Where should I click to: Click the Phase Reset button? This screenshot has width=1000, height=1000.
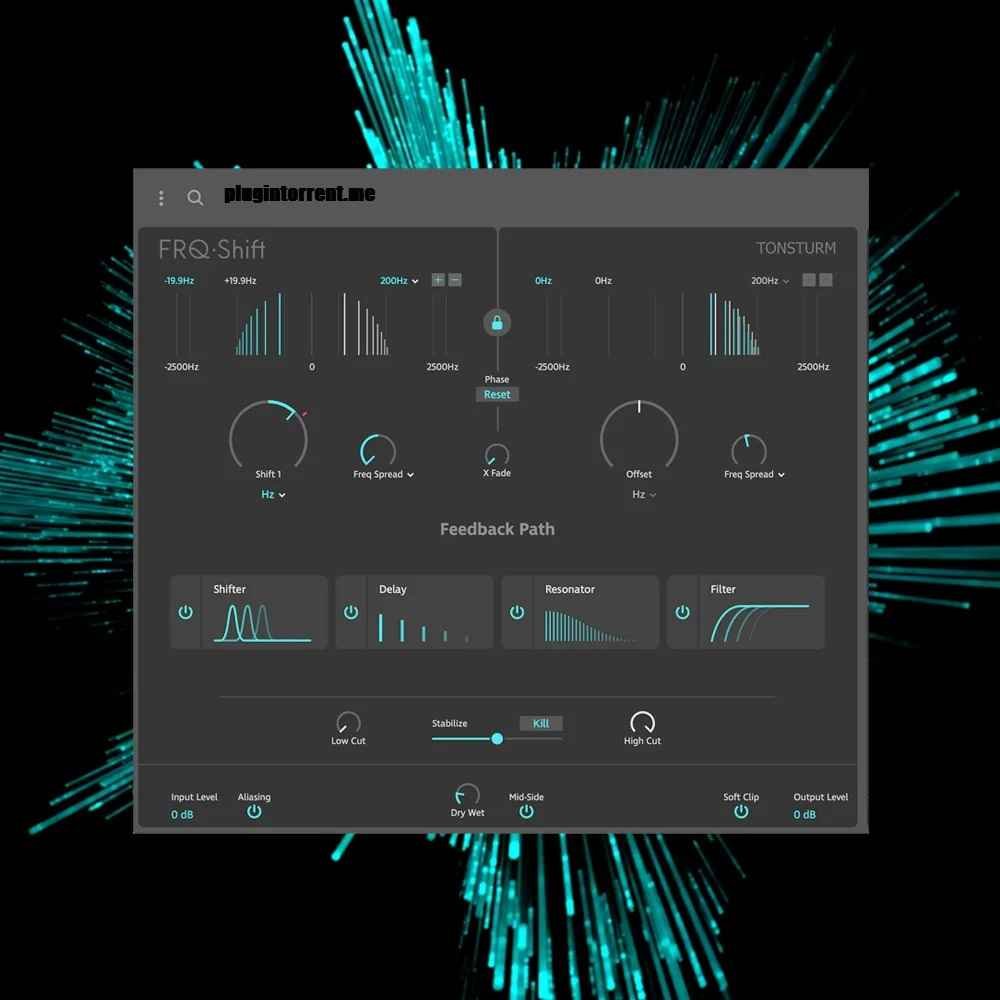pos(497,394)
